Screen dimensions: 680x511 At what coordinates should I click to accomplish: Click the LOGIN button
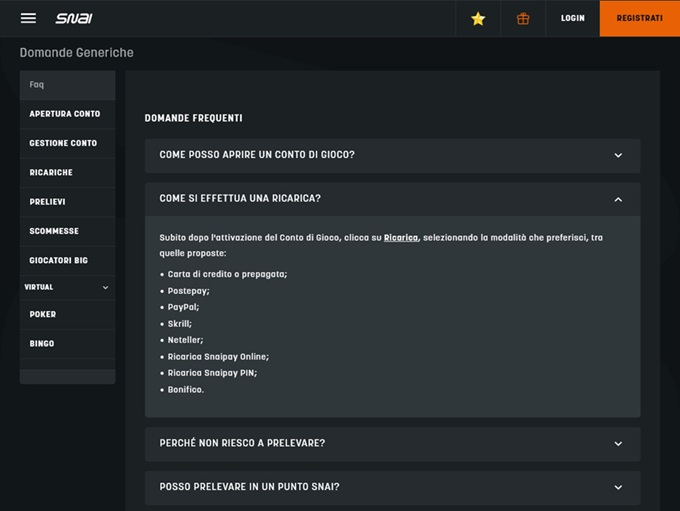[573, 18]
